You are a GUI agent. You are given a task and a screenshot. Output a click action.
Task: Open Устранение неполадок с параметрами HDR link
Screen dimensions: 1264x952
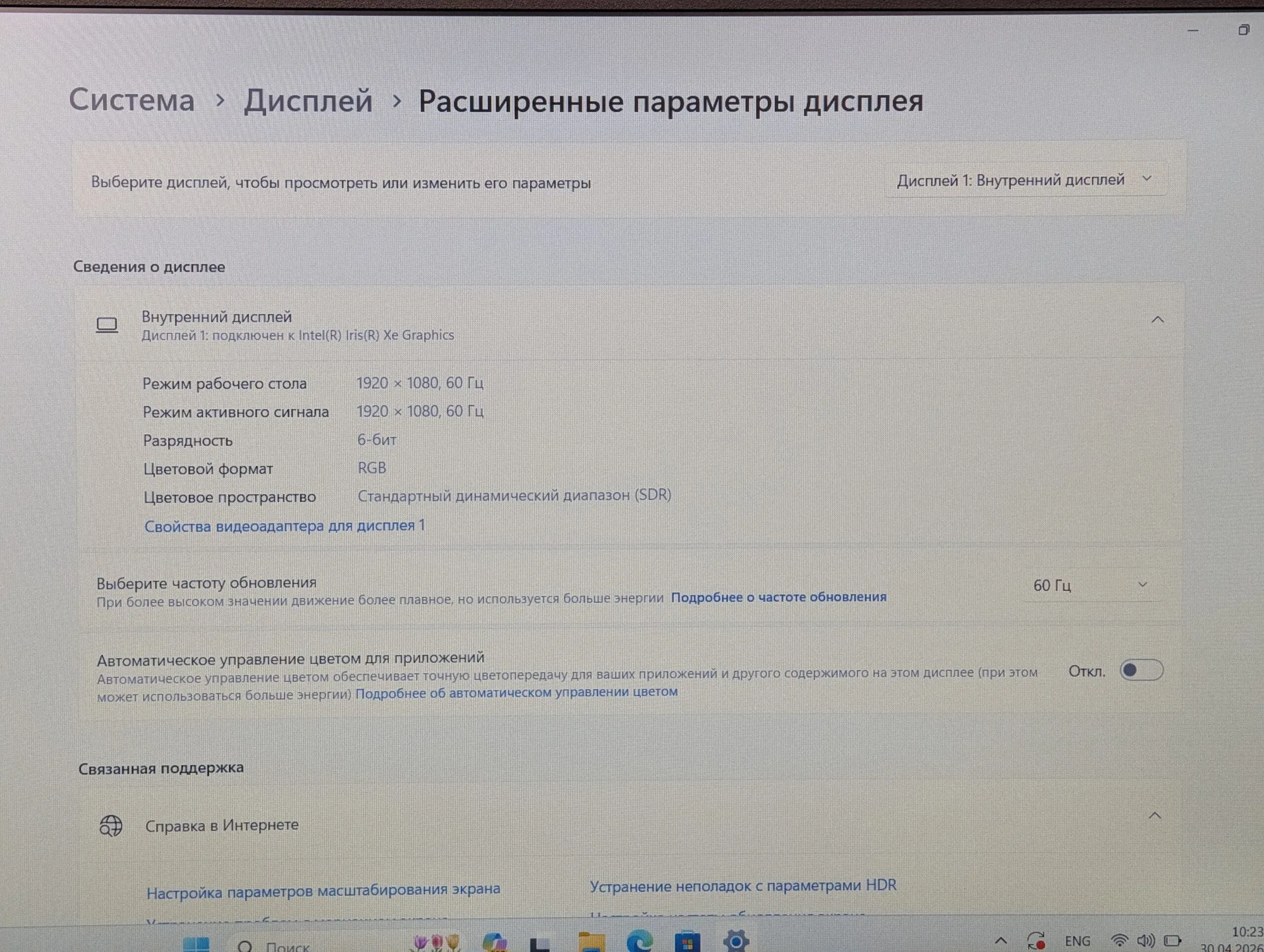pyautogui.click(x=743, y=886)
